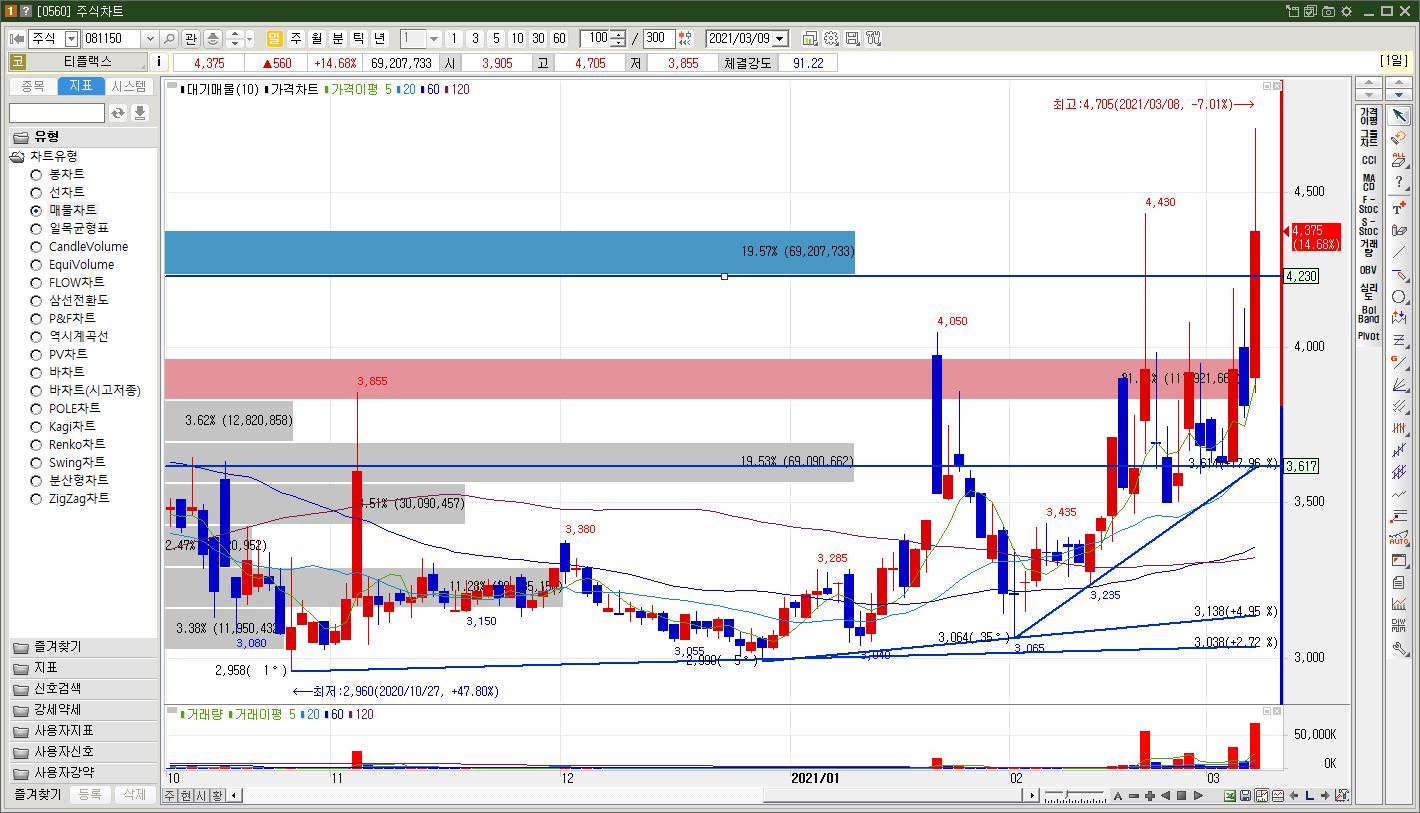Click the total count field showing 300
This screenshot has width=1420, height=813.
pos(659,38)
